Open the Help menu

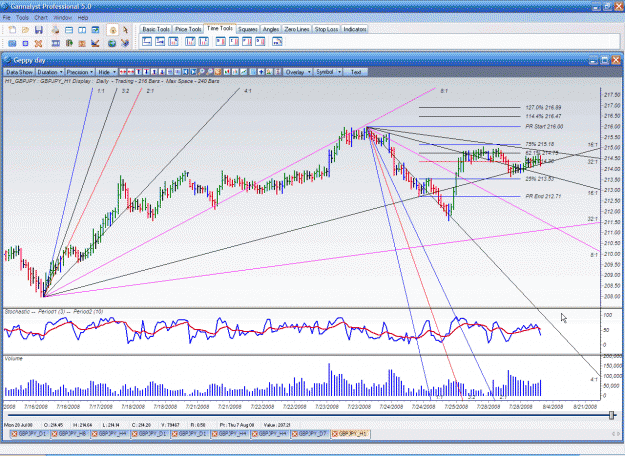[x=83, y=18]
